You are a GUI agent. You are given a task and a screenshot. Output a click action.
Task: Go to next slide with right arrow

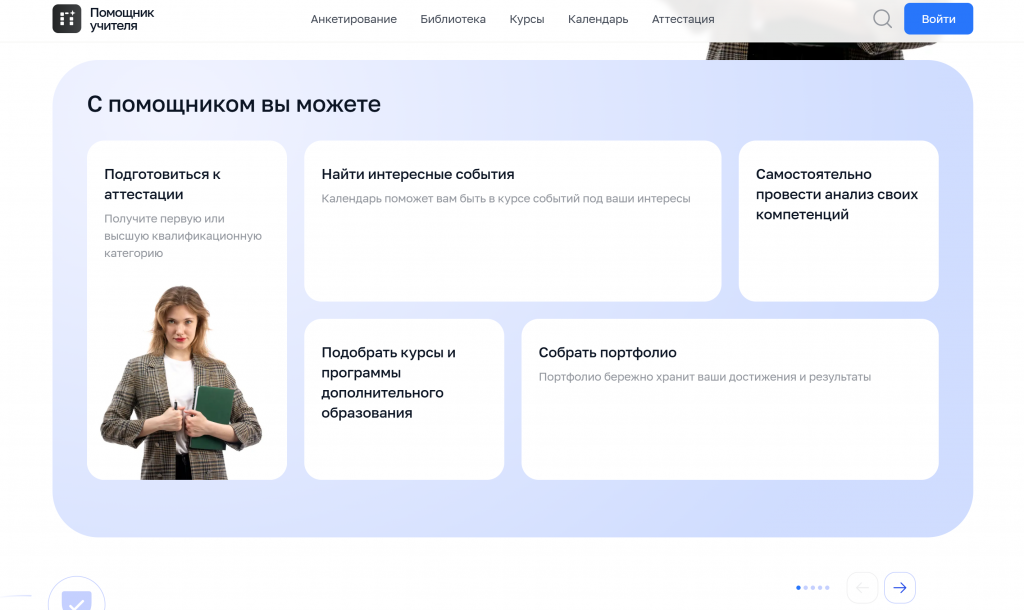click(900, 588)
